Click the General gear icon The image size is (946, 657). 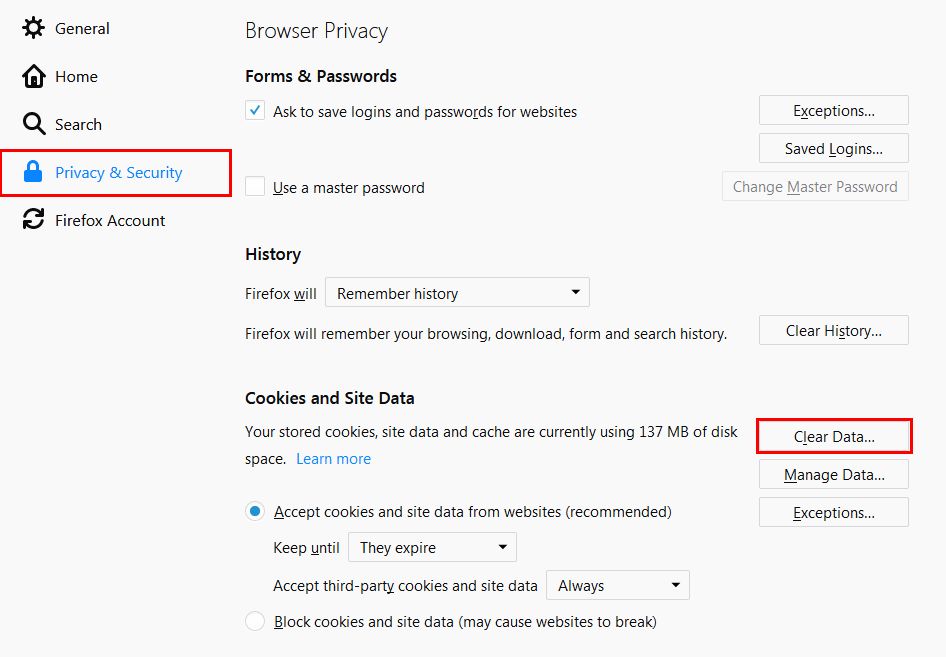(34, 28)
